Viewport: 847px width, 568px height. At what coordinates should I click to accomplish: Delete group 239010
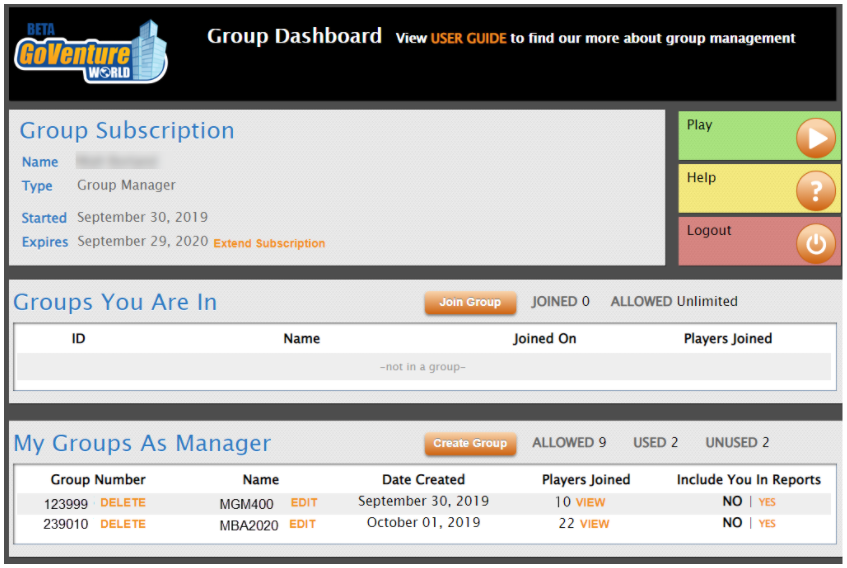point(123,524)
